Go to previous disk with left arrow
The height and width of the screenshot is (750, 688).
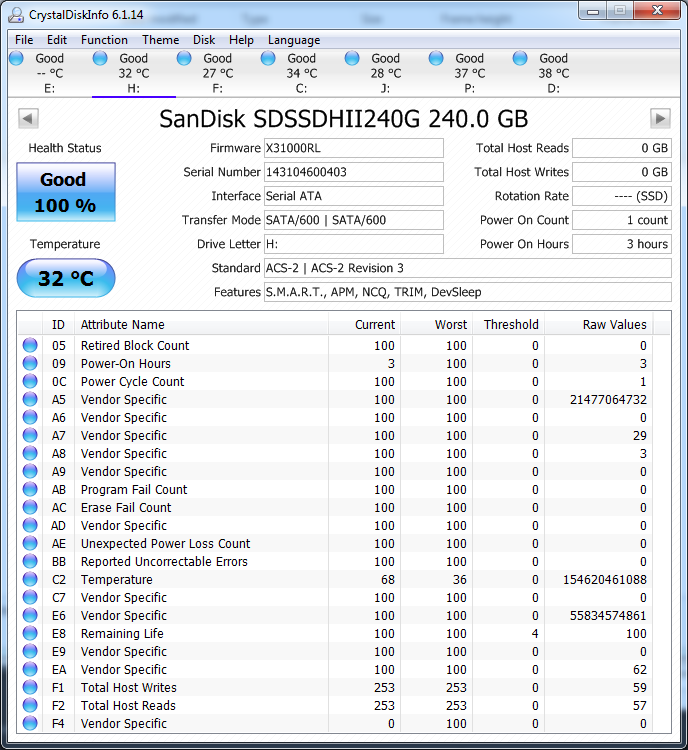pos(28,119)
